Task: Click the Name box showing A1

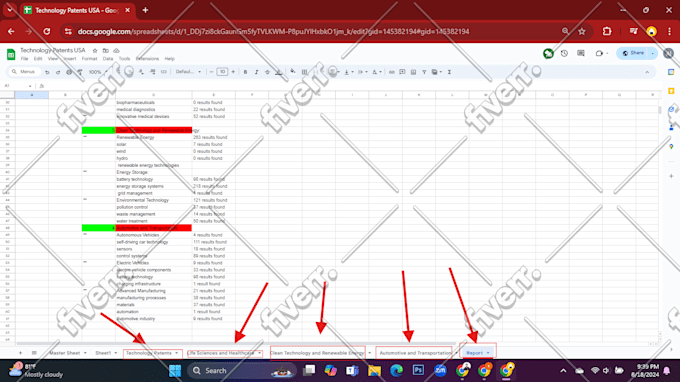Action: (17, 86)
